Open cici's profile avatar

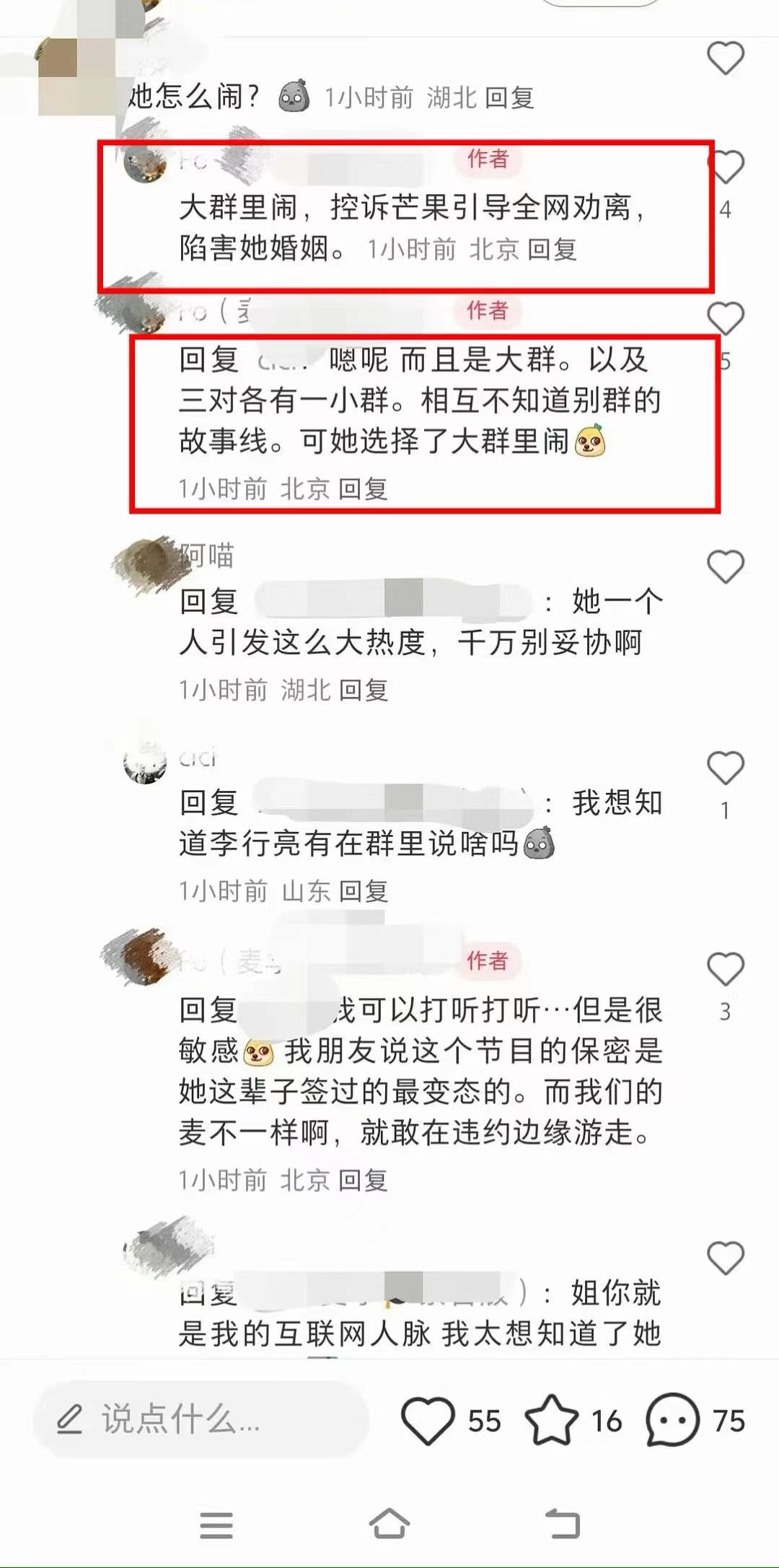(x=145, y=763)
